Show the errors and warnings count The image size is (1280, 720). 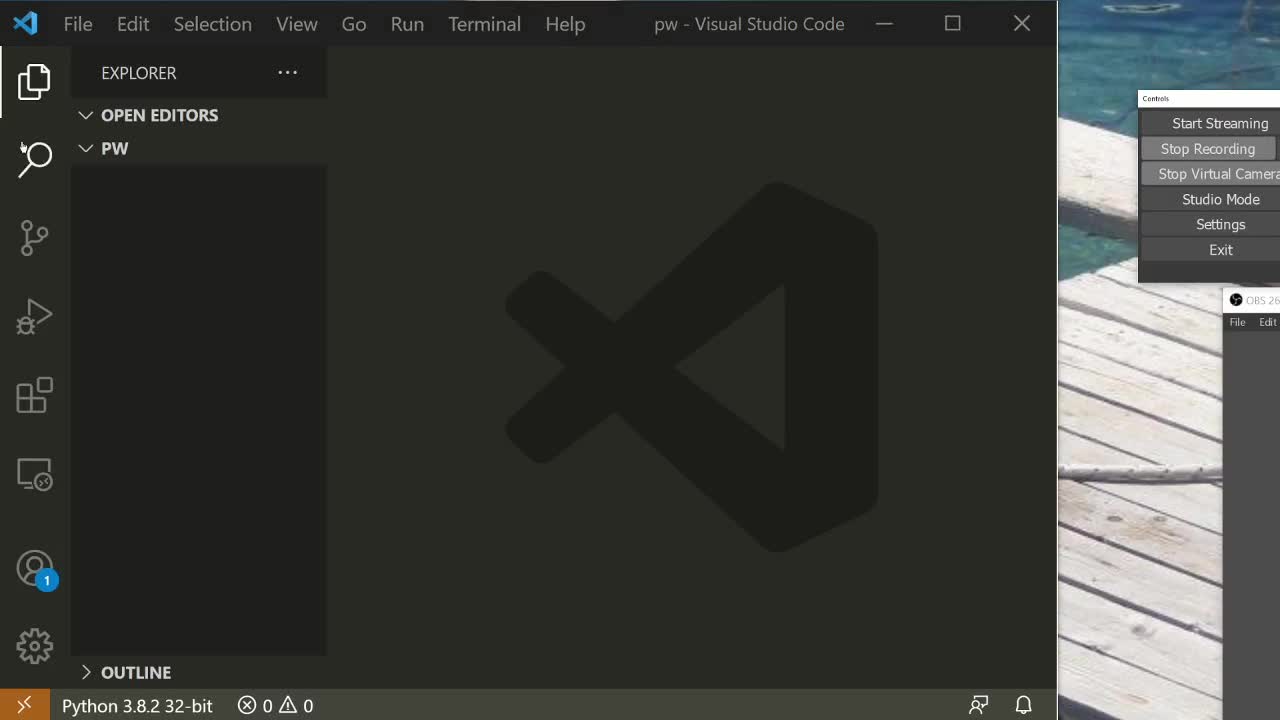[x=275, y=706]
